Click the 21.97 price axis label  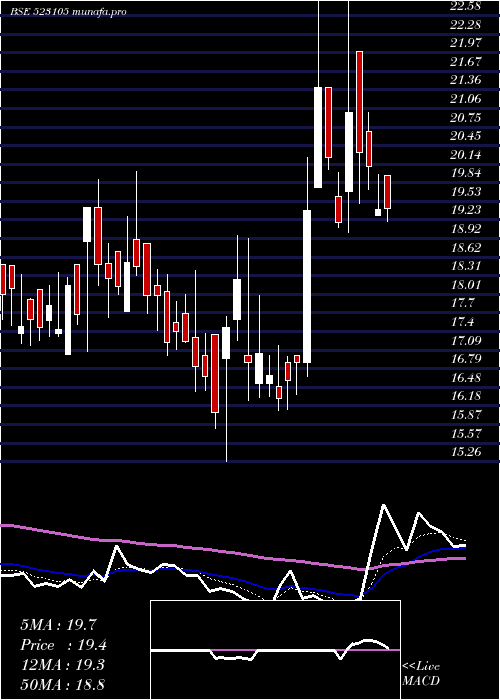point(466,43)
